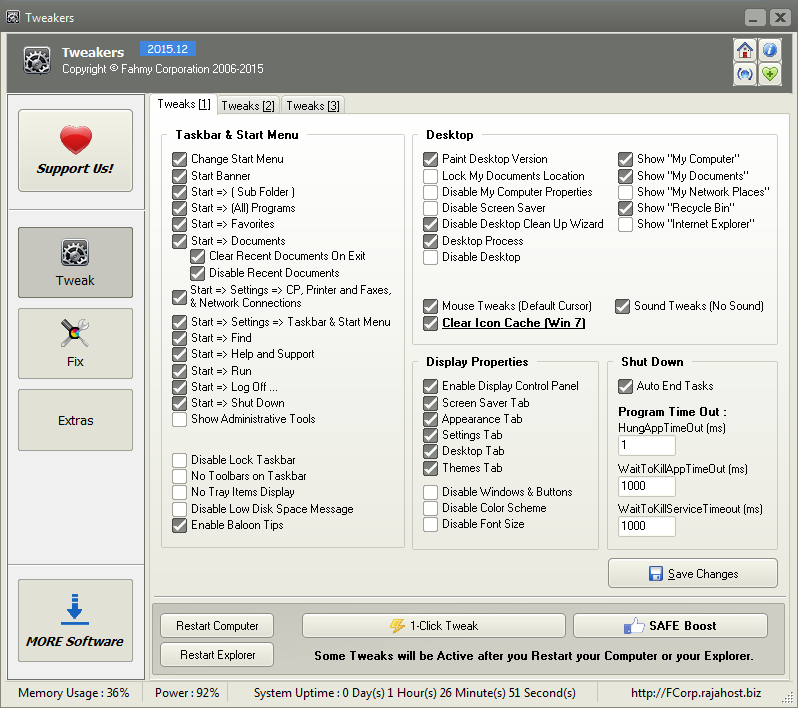Click the Restart Computer button
The width and height of the screenshot is (798, 708).
coord(217,626)
